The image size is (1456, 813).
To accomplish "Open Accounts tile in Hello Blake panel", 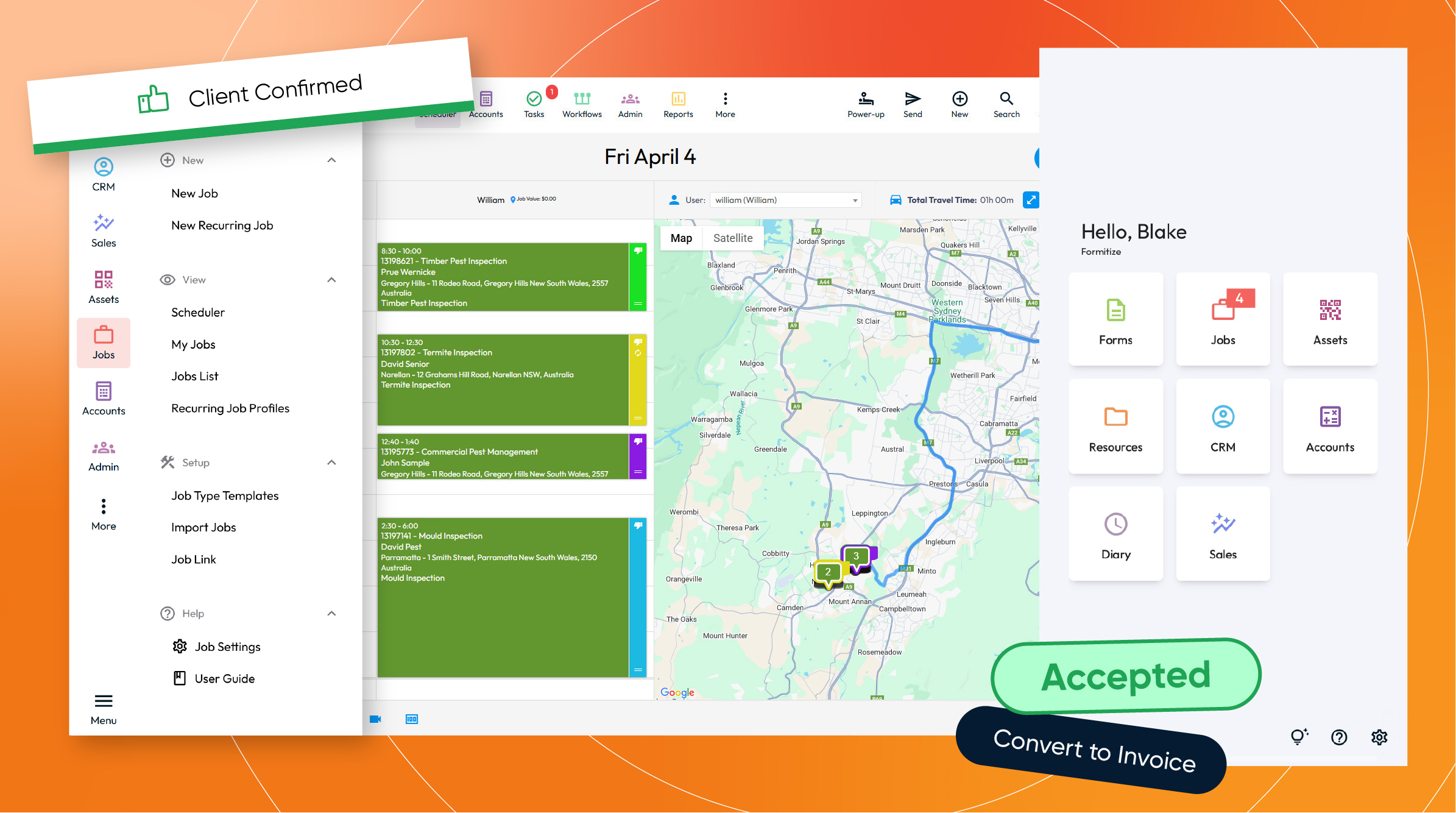I will click(x=1330, y=427).
